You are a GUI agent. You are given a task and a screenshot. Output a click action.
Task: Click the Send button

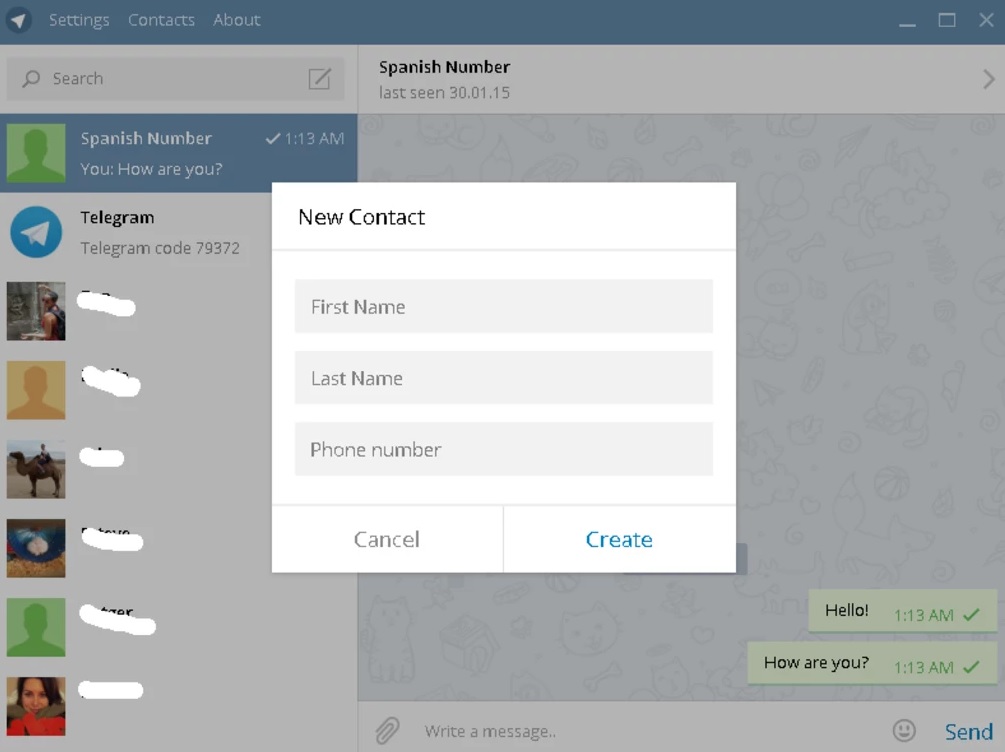tap(968, 731)
